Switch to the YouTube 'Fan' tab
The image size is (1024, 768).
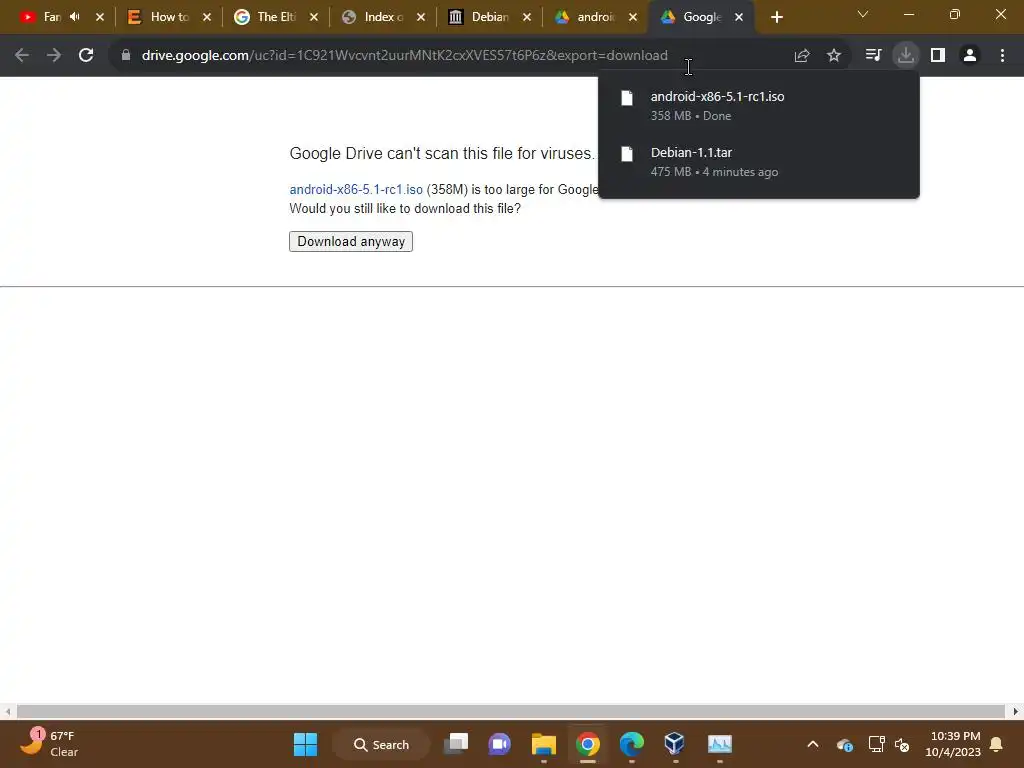point(52,17)
